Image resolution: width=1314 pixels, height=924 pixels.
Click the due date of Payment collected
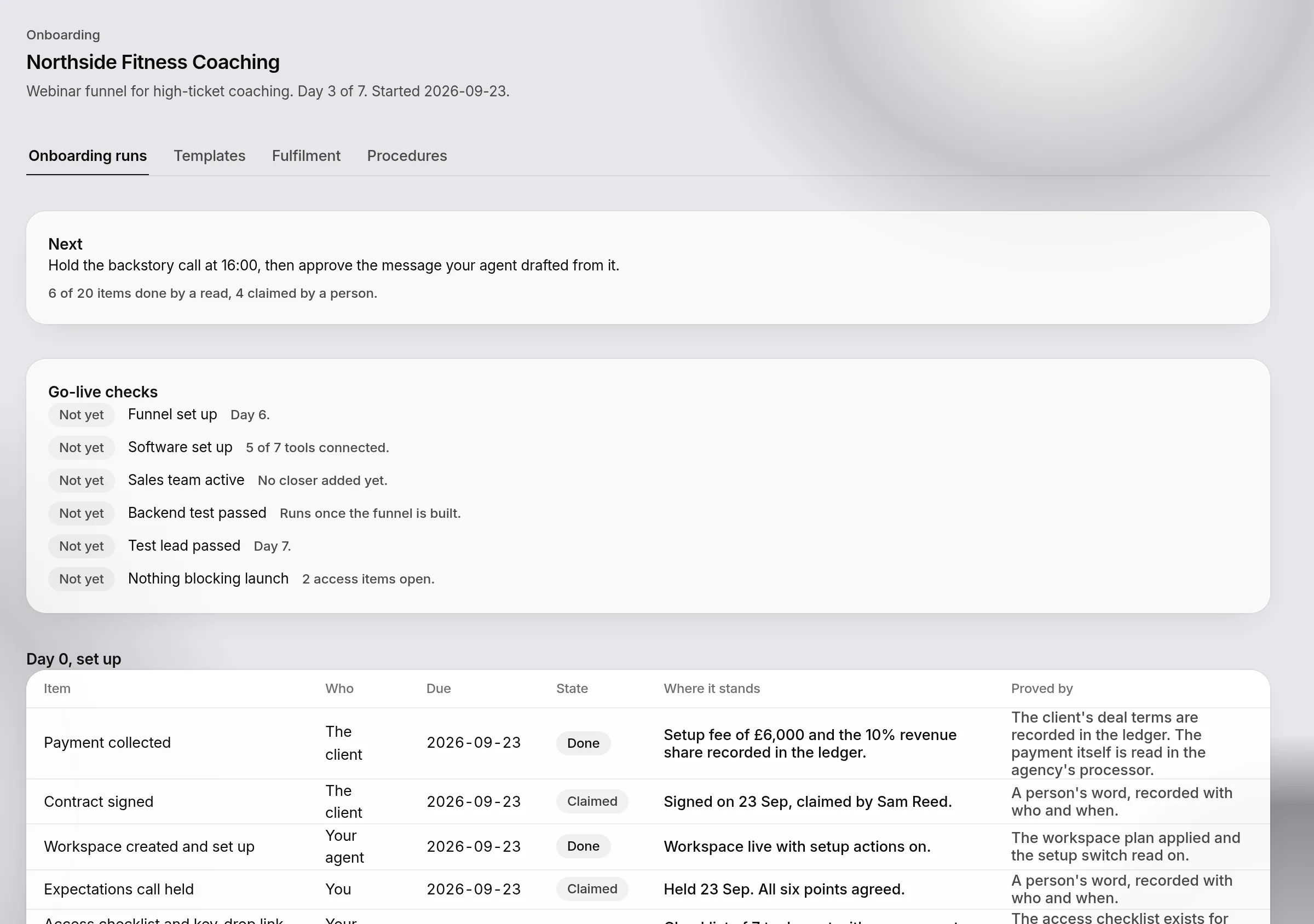tap(474, 743)
